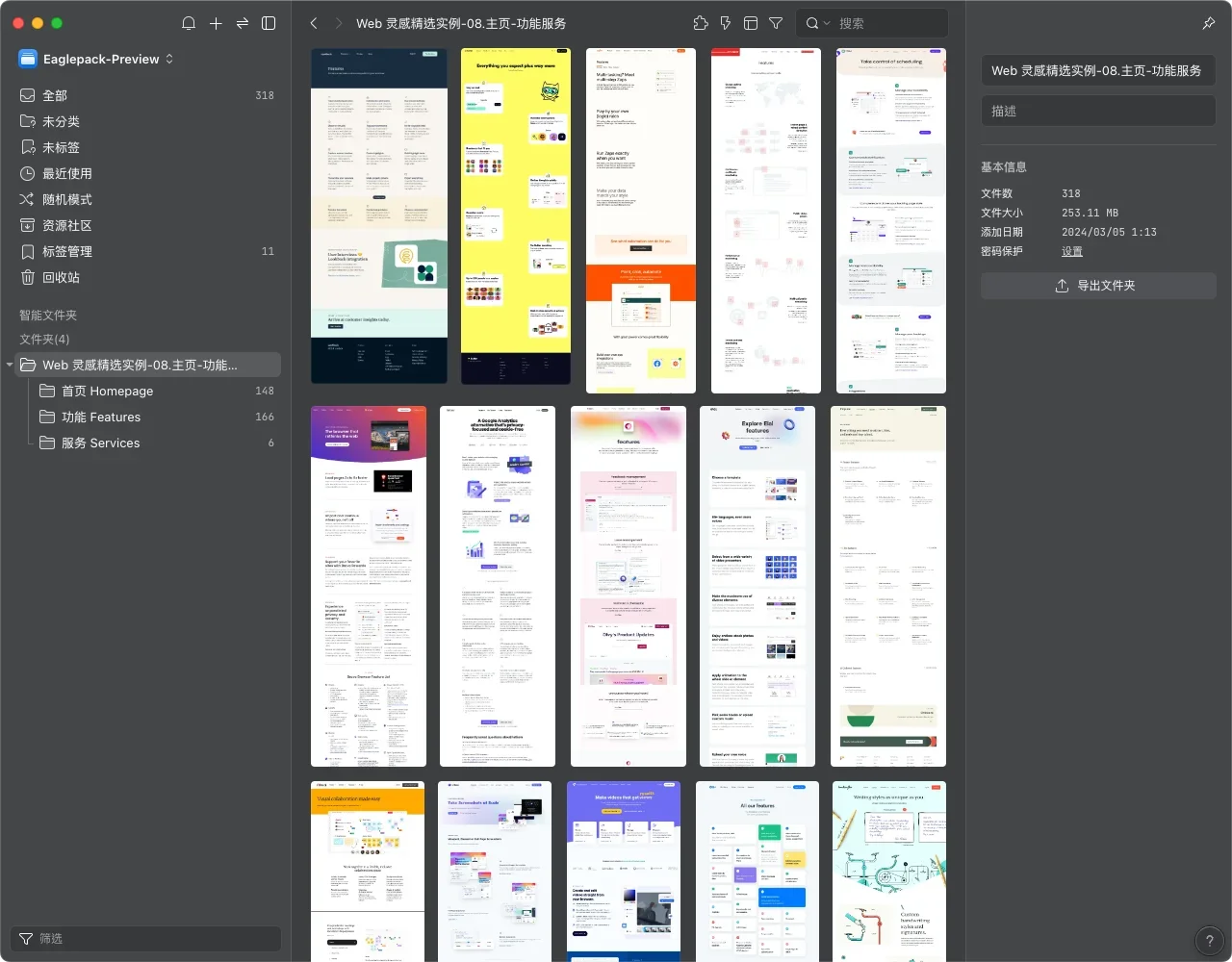This screenshot has height=962, width=1232.
Task: Select the 功能 Features subfolder
Action: [x=101, y=417]
